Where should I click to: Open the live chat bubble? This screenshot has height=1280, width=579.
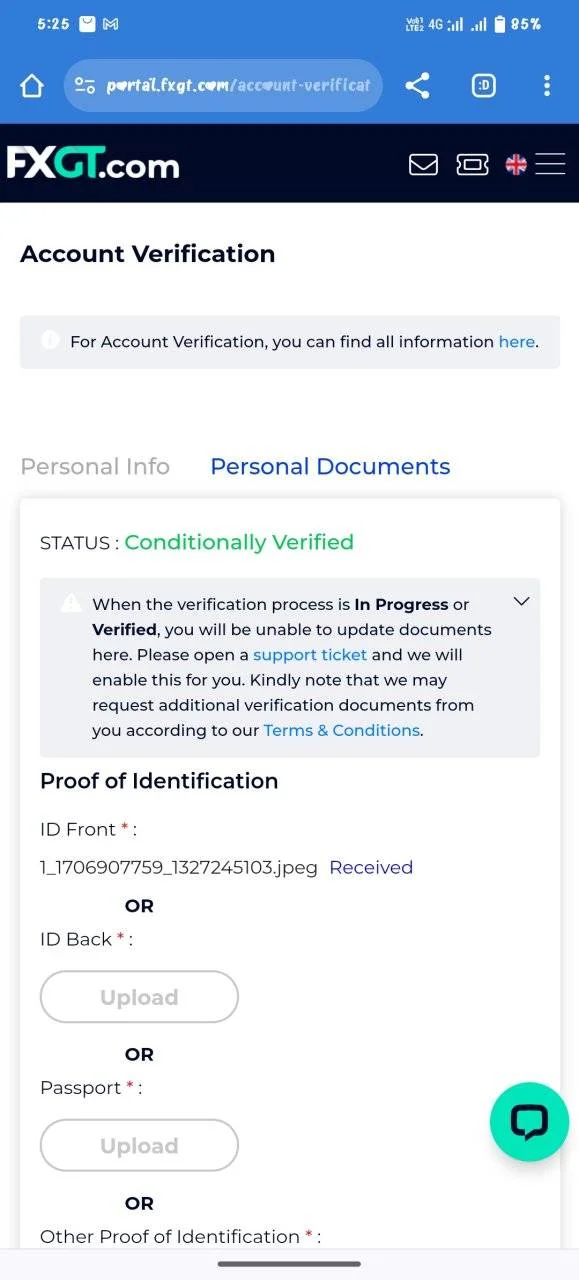tap(529, 1122)
